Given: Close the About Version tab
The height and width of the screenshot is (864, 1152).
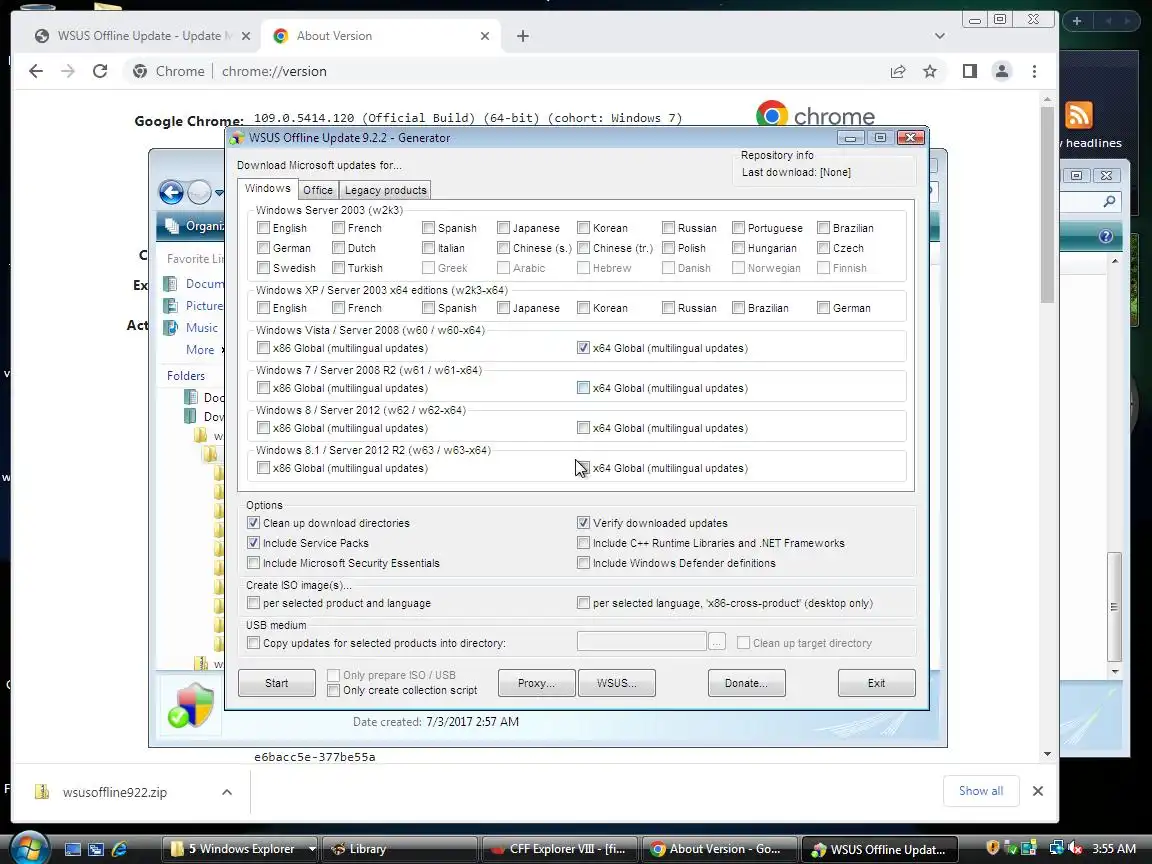Looking at the screenshot, I should 485,36.
